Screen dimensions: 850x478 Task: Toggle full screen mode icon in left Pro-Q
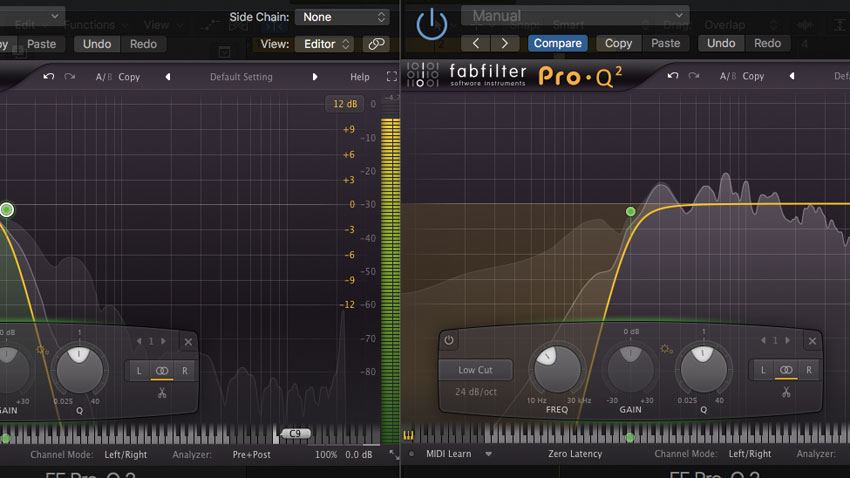[391, 76]
